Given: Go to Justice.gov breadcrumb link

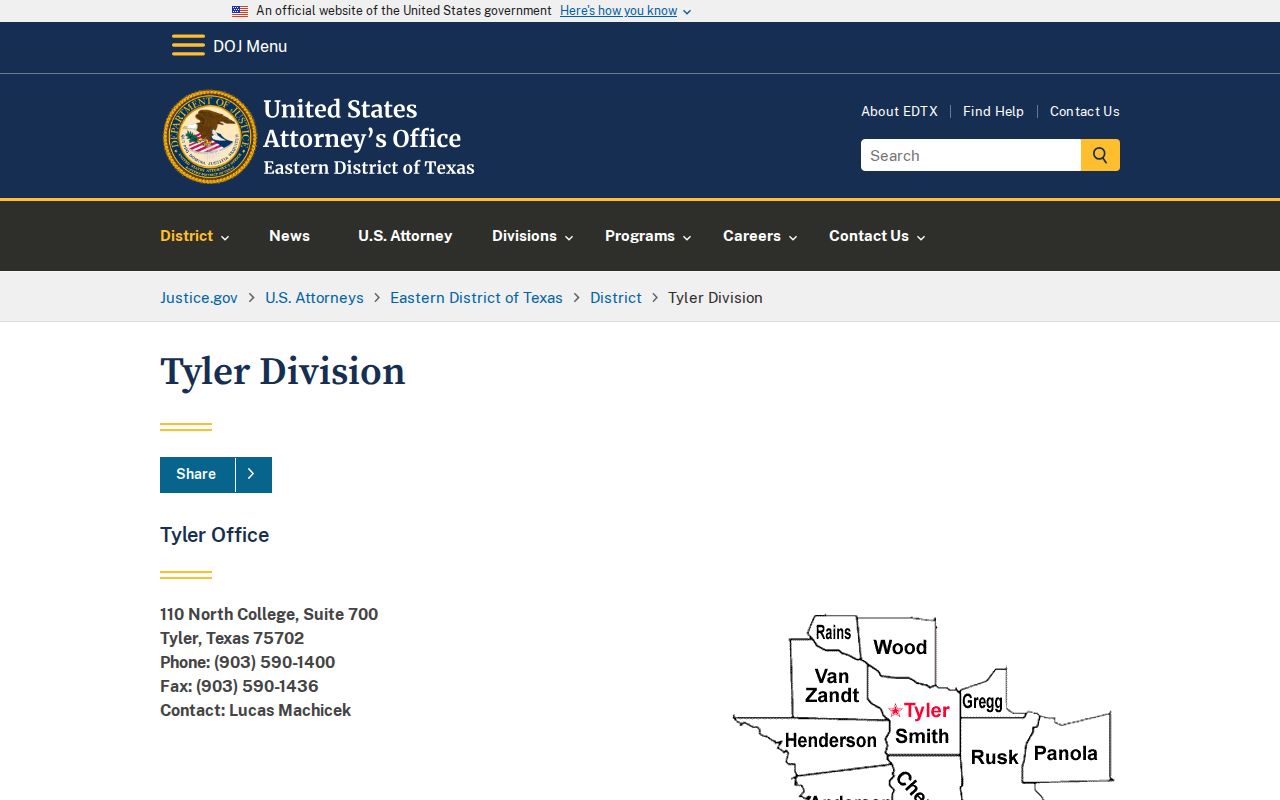Looking at the screenshot, I should [x=199, y=297].
